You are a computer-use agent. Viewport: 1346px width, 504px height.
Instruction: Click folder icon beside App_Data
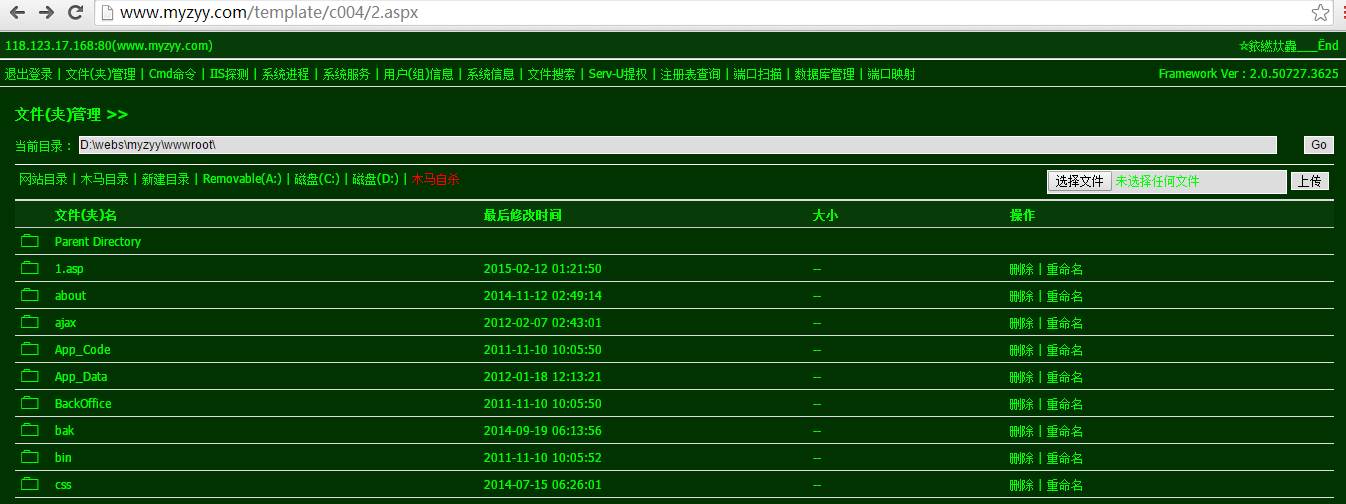point(30,376)
